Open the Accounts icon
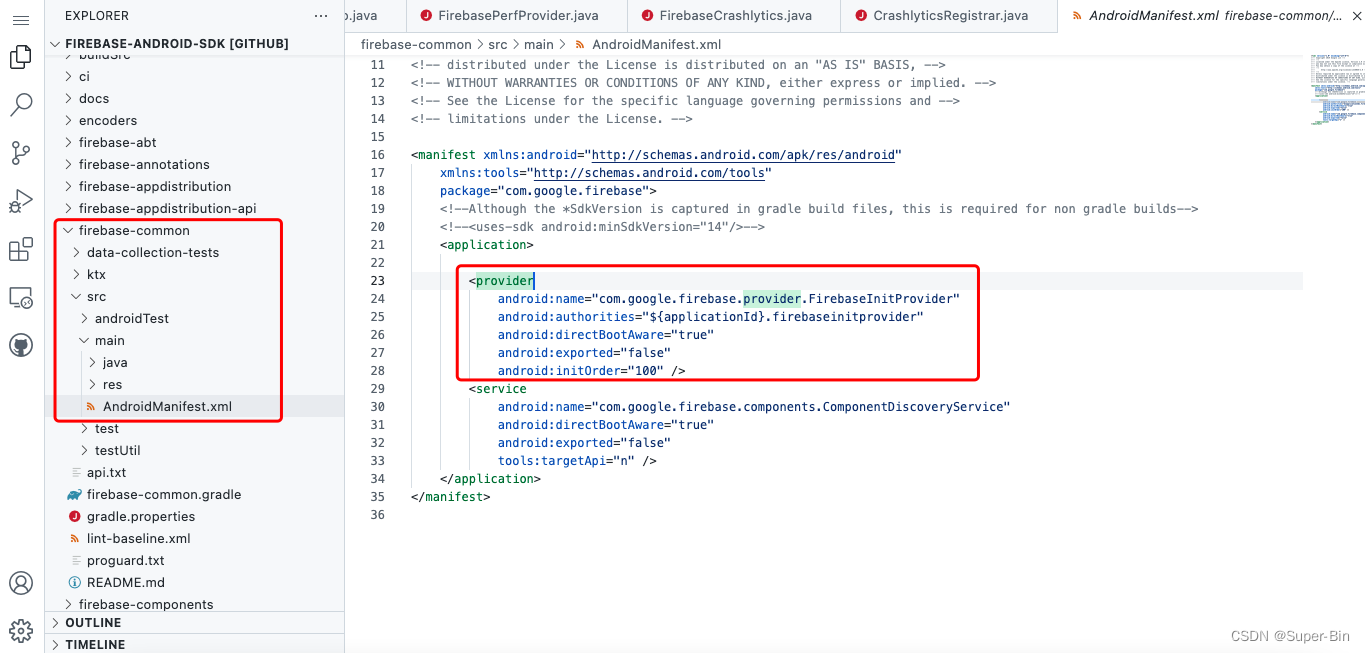Screen dimensions: 1365x653 point(21,583)
